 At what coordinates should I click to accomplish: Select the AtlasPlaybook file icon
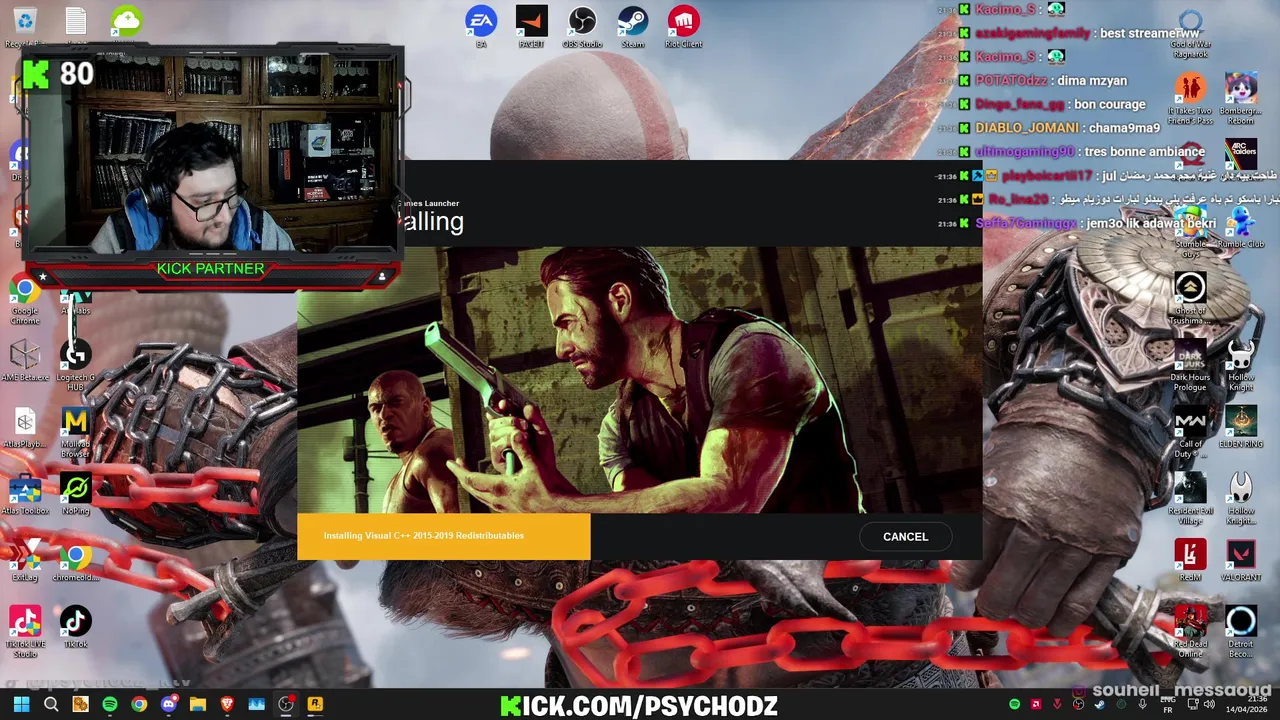[25, 427]
